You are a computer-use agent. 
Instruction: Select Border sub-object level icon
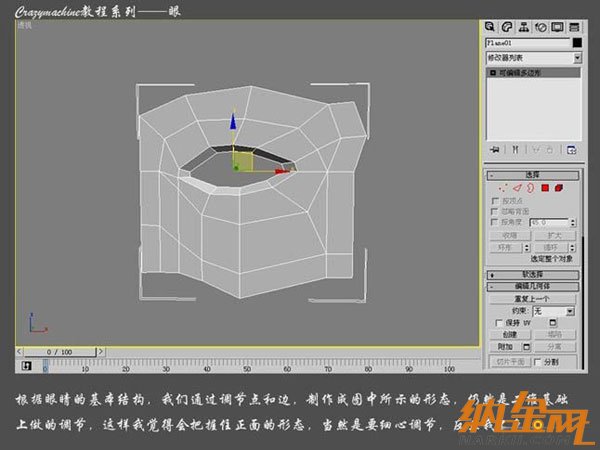click(530, 188)
